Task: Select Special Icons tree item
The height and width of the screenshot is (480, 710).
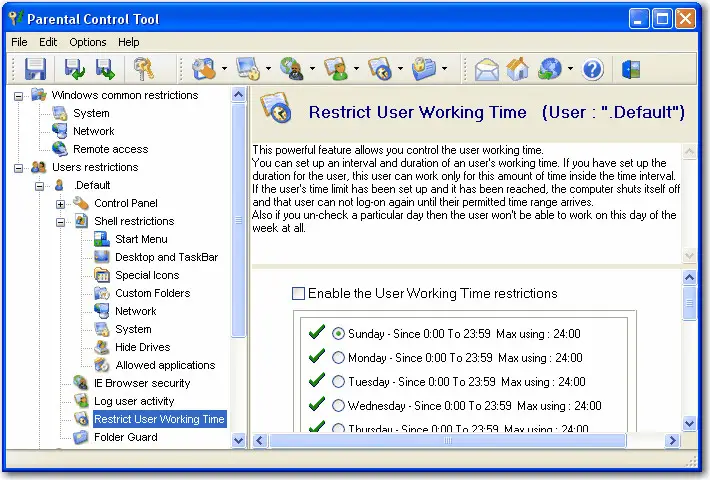Action: pos(147,275)
